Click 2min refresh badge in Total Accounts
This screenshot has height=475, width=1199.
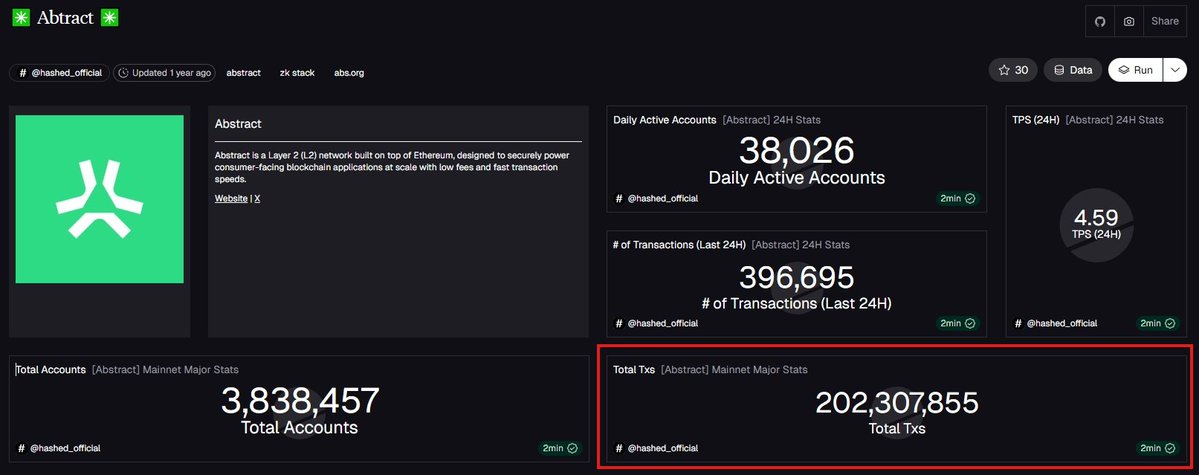coord(561,448)
